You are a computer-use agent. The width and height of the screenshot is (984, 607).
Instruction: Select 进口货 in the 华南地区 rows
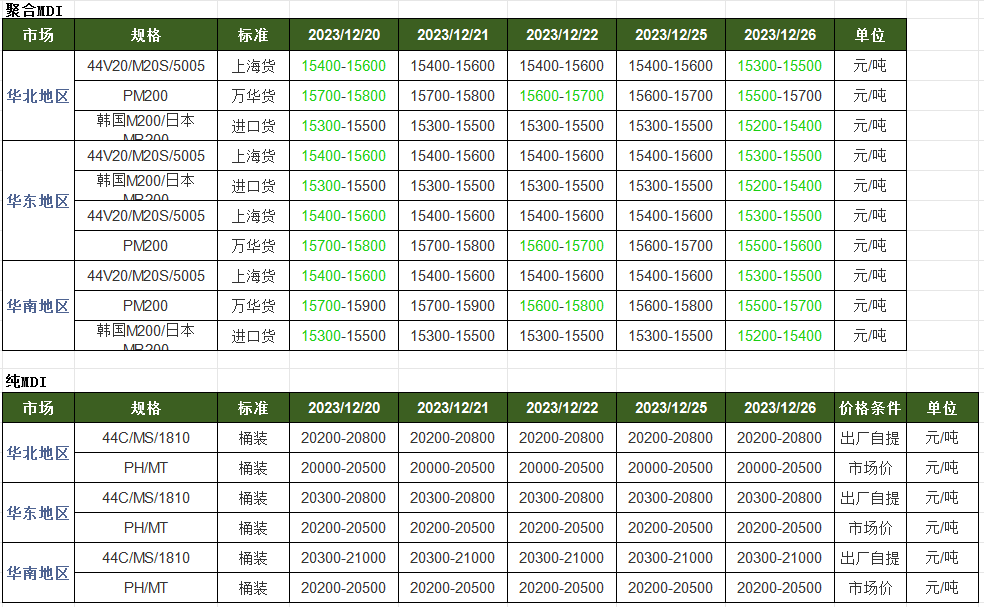tap(254, 336)
